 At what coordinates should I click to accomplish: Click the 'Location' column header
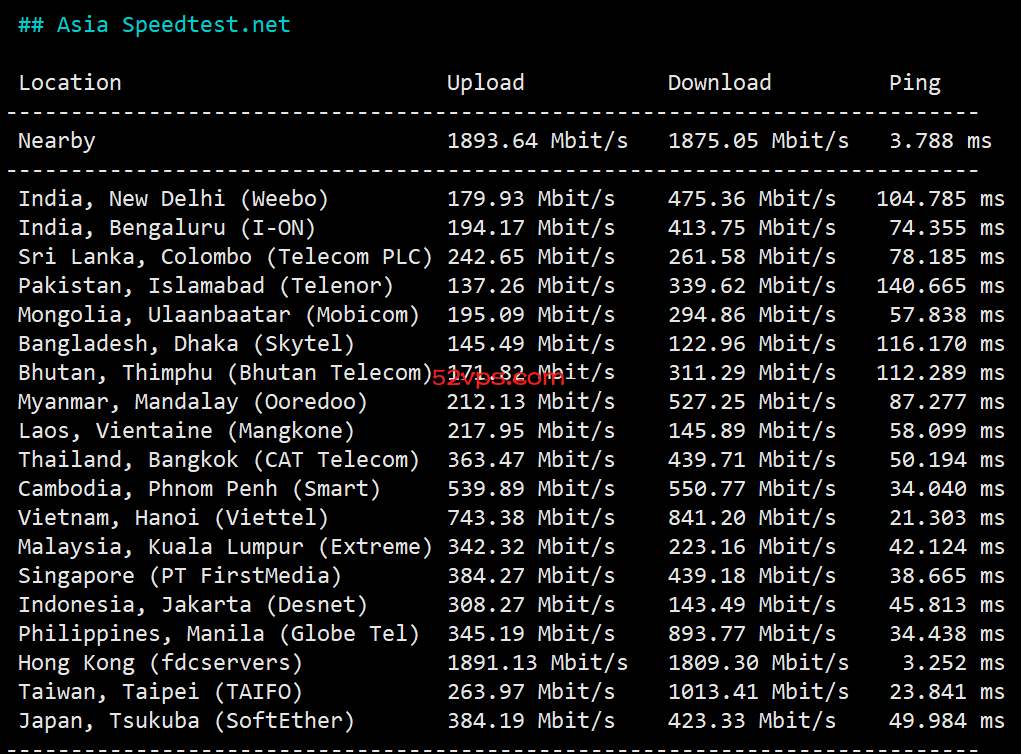(x=70, y=83)
